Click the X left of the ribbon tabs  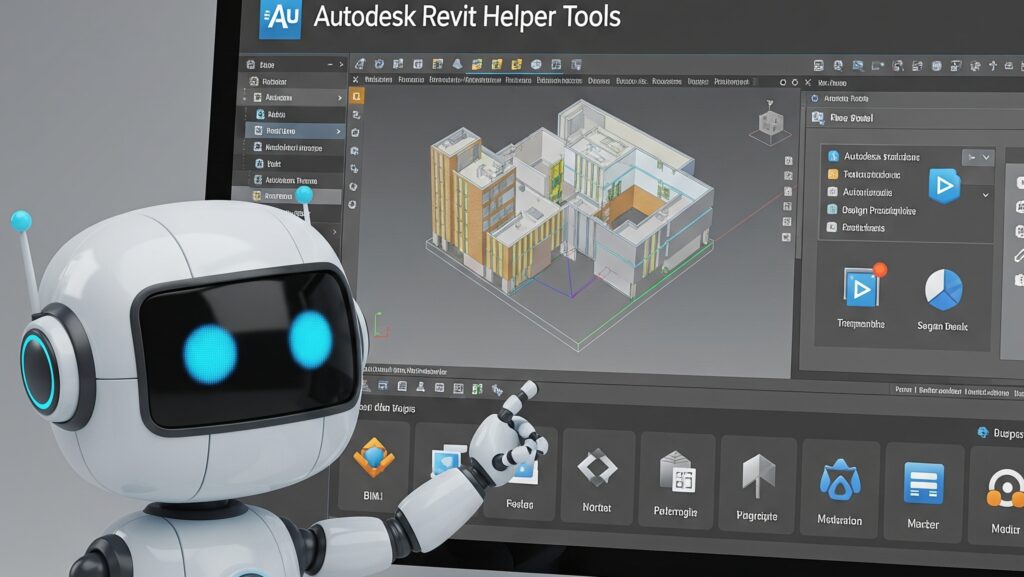pyautogui.click(x=355, y=80)
